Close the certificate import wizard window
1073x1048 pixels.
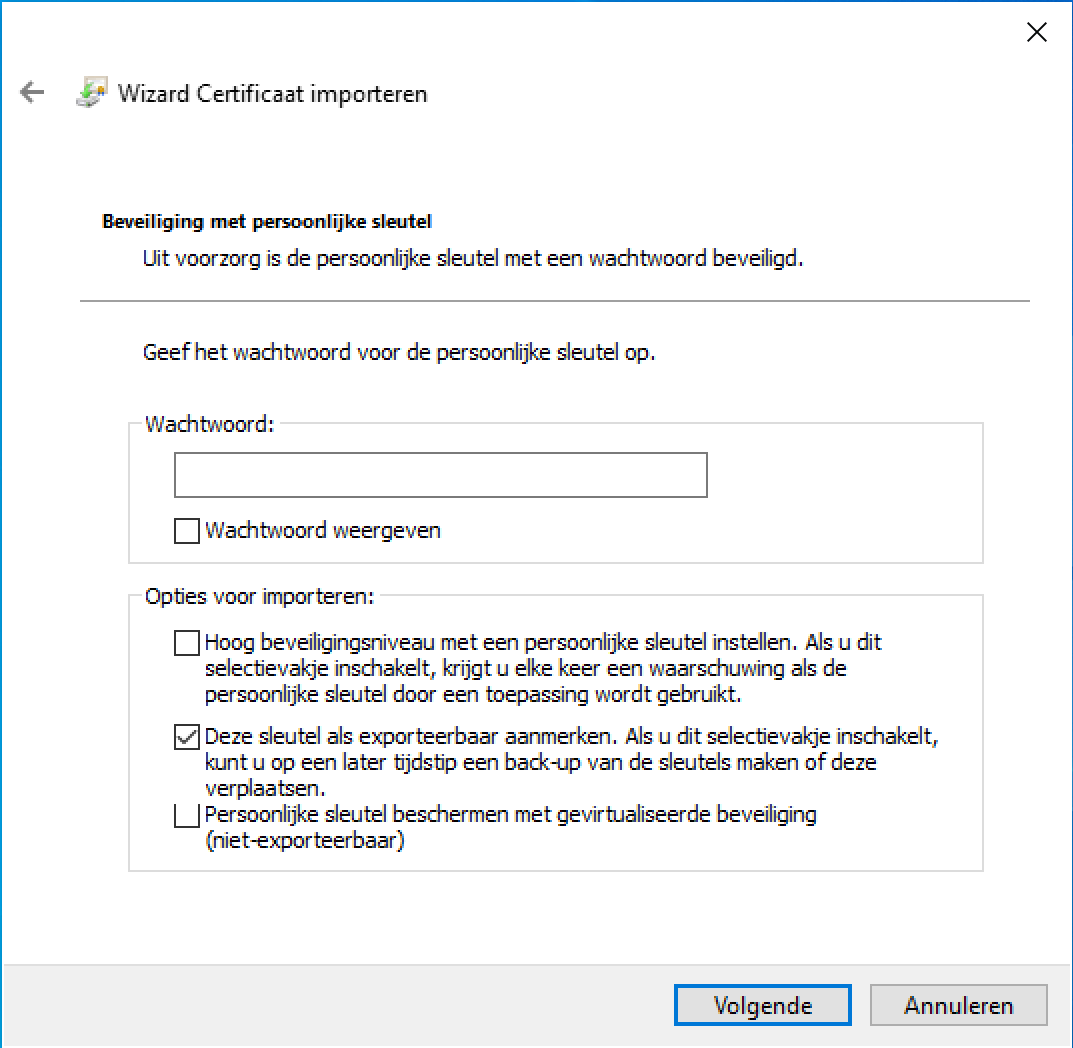pyautogui.click(x=1037, y=33)
